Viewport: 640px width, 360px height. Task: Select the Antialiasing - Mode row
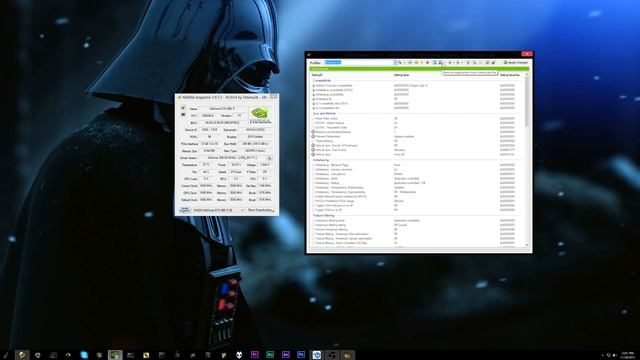pos(417,178)
